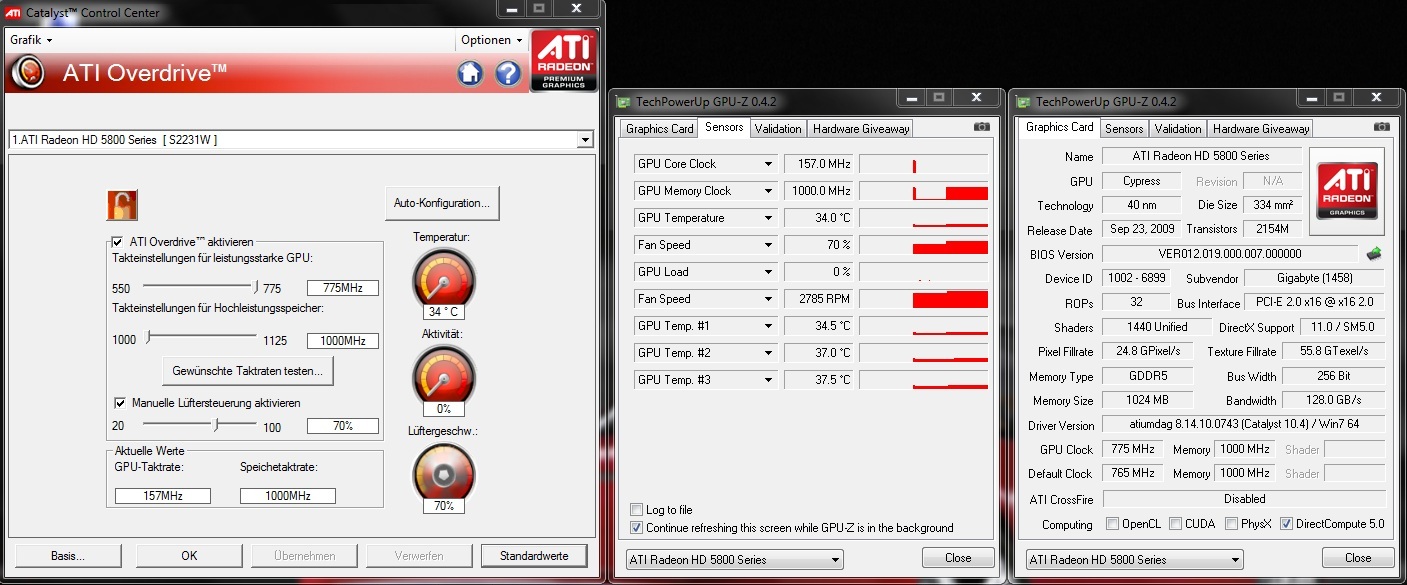Toggle the CUDA checkbox
1407x585 pixels.
[1176, 524]
